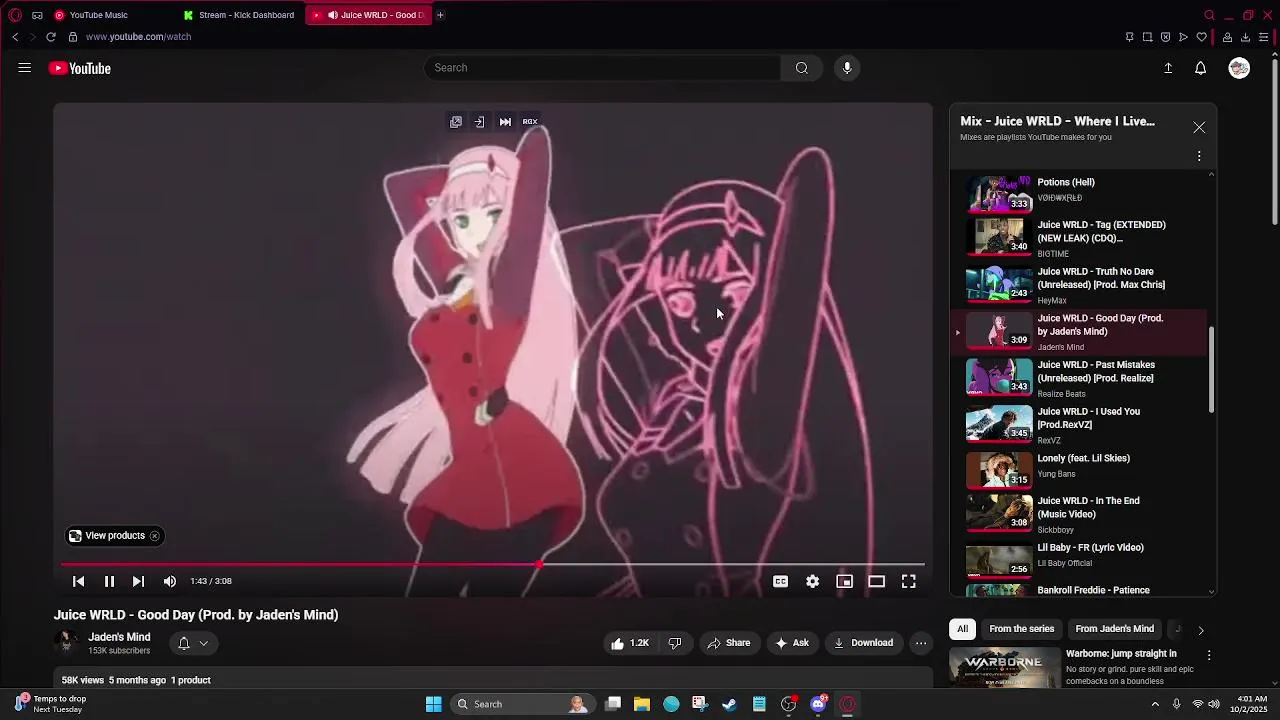Image resolution: width=1280 pixels, height=720 pixels.
Task: Open browser profile icon in toolbar
Action: (x=1227, y=37)
